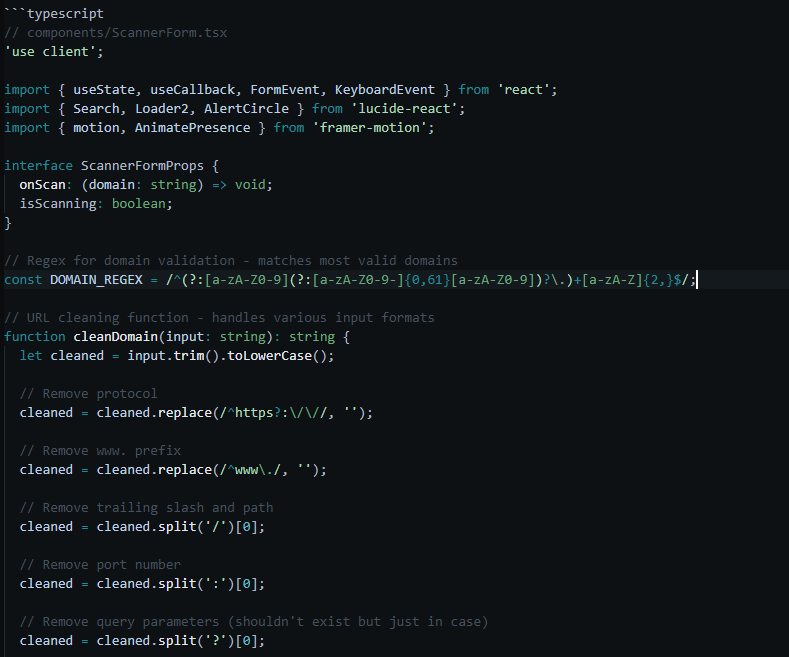
Task: Click 'useCallback' in the react import
Action: click(x=193, y=90)
